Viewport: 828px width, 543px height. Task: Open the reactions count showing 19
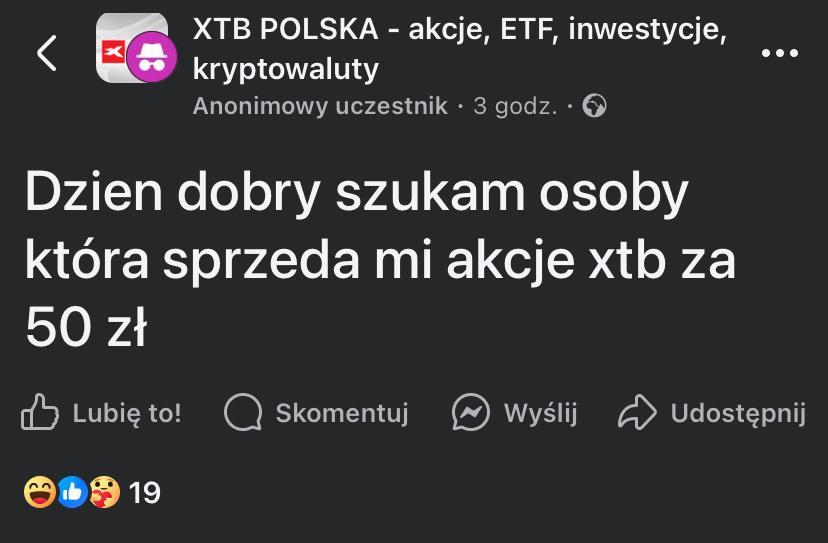(145, 492)
